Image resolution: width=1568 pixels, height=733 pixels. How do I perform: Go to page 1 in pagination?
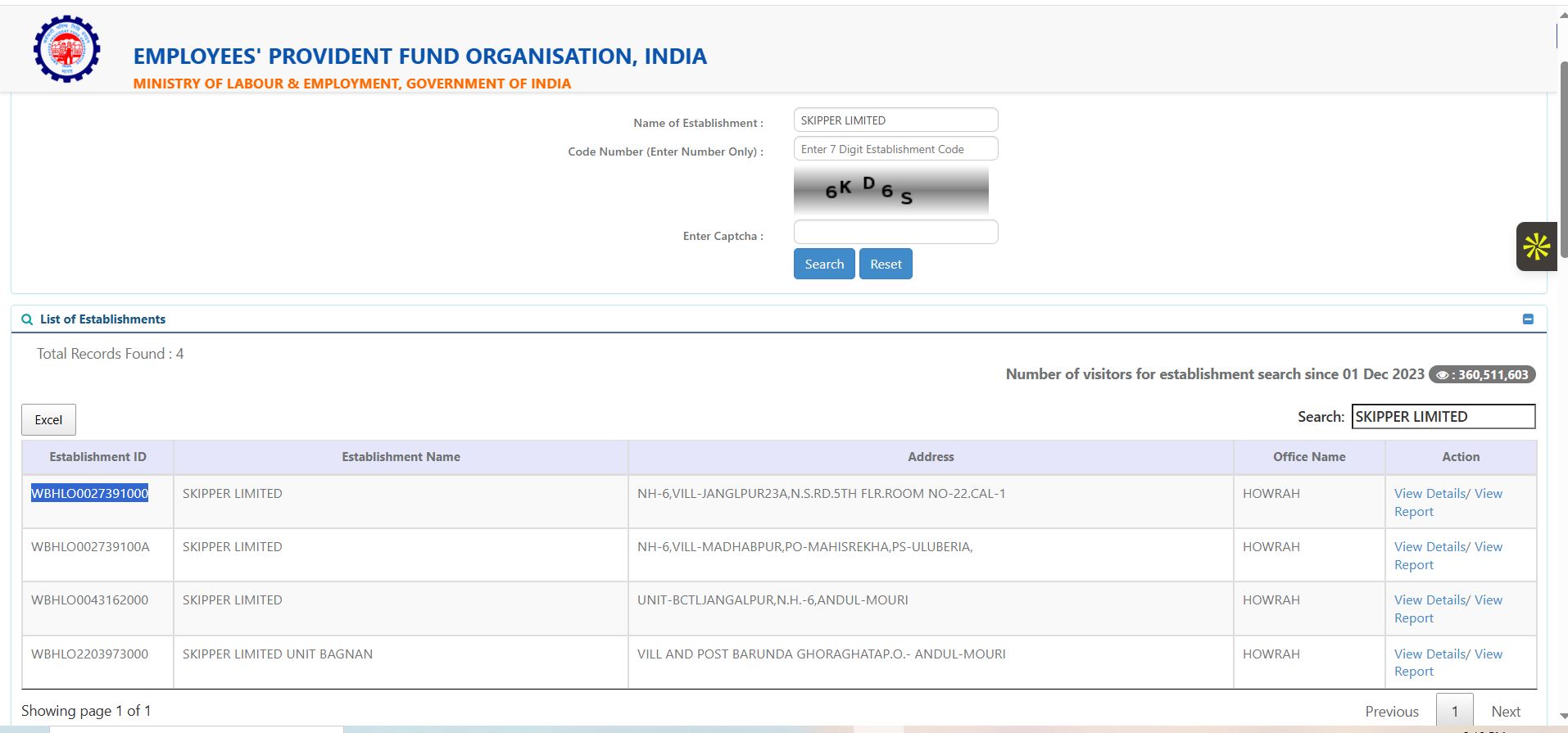tap(1454, 711)
